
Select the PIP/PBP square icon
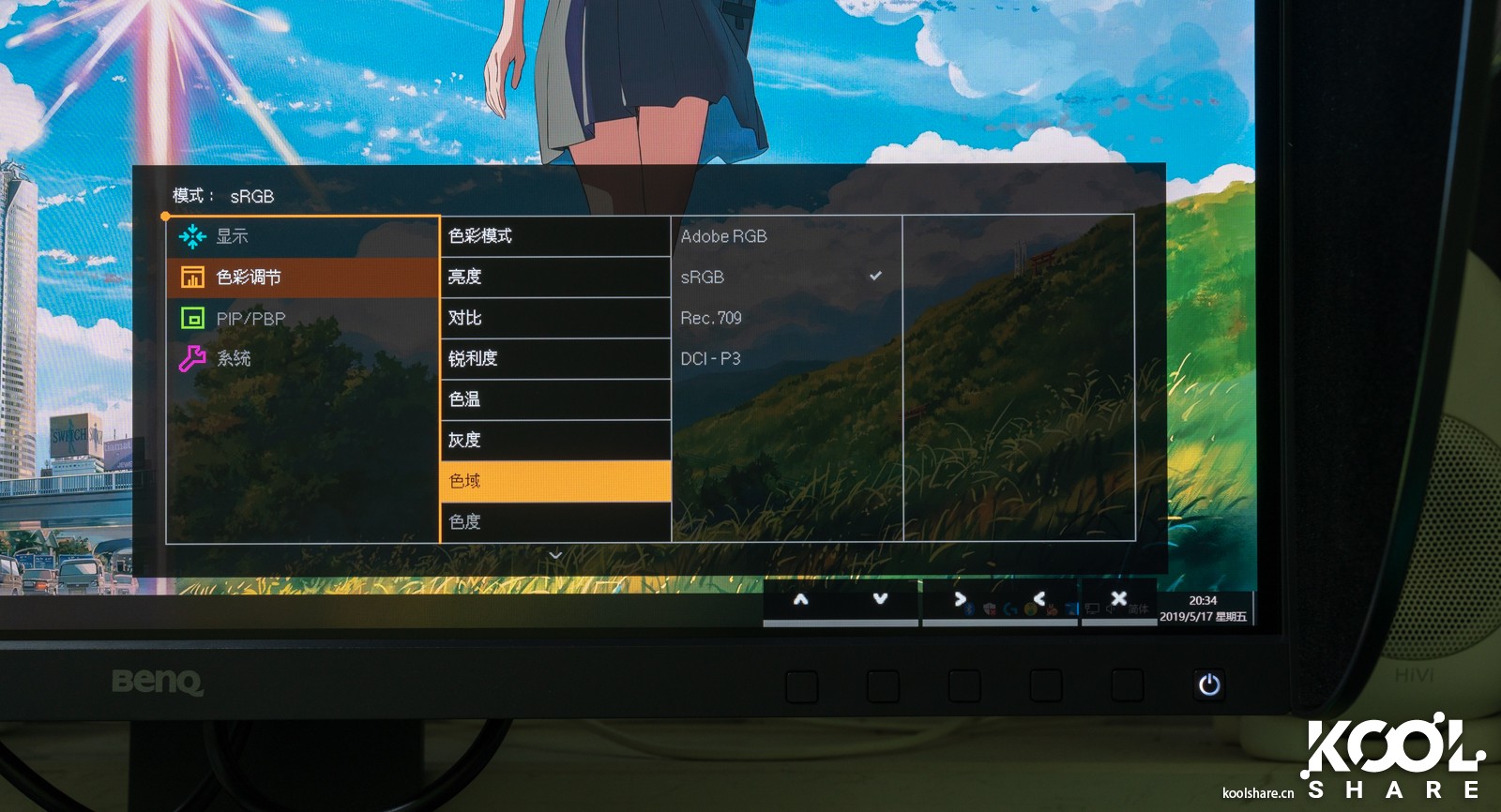point(192,318)
